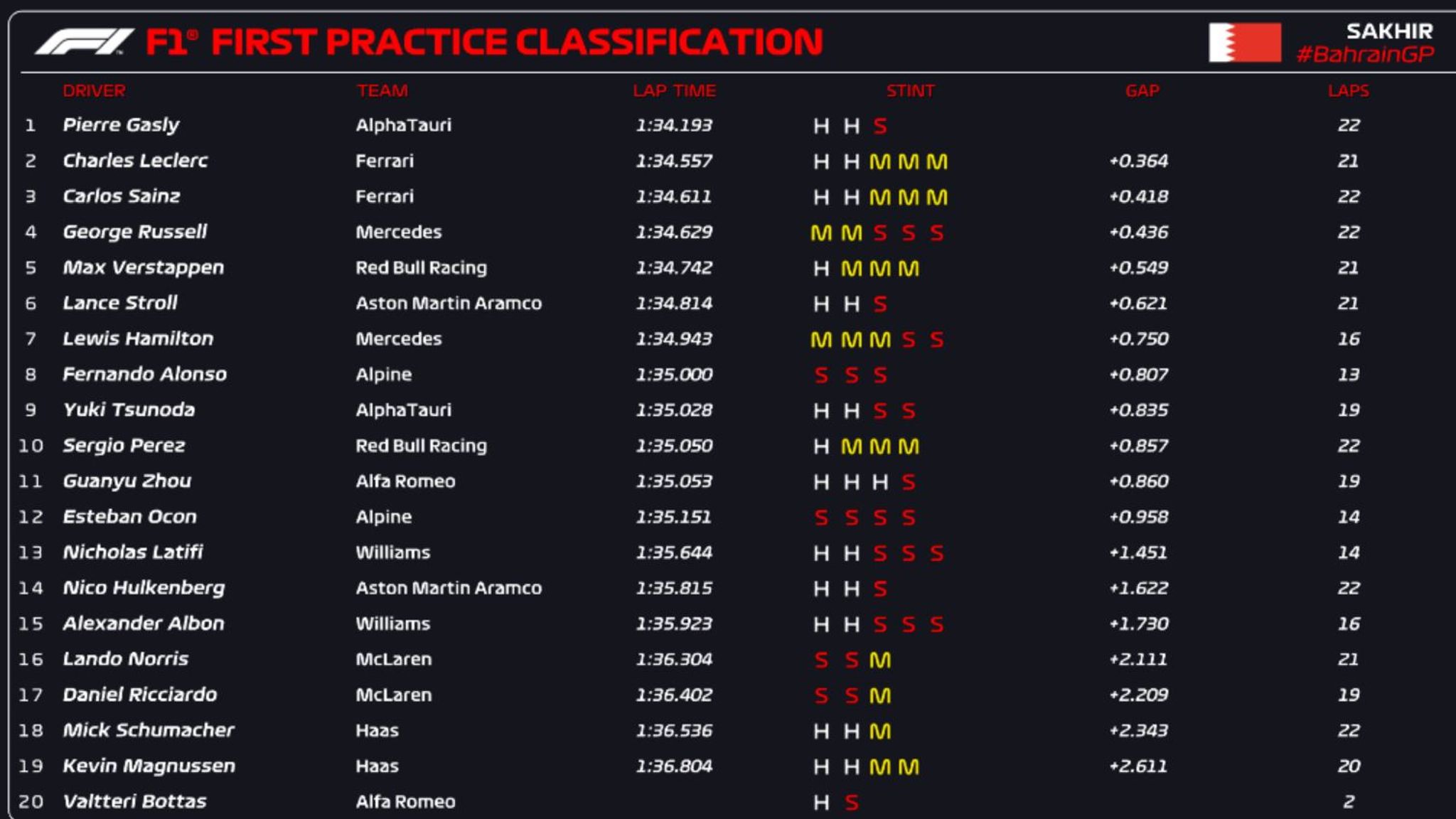Select the LAPS column header

1348,91
